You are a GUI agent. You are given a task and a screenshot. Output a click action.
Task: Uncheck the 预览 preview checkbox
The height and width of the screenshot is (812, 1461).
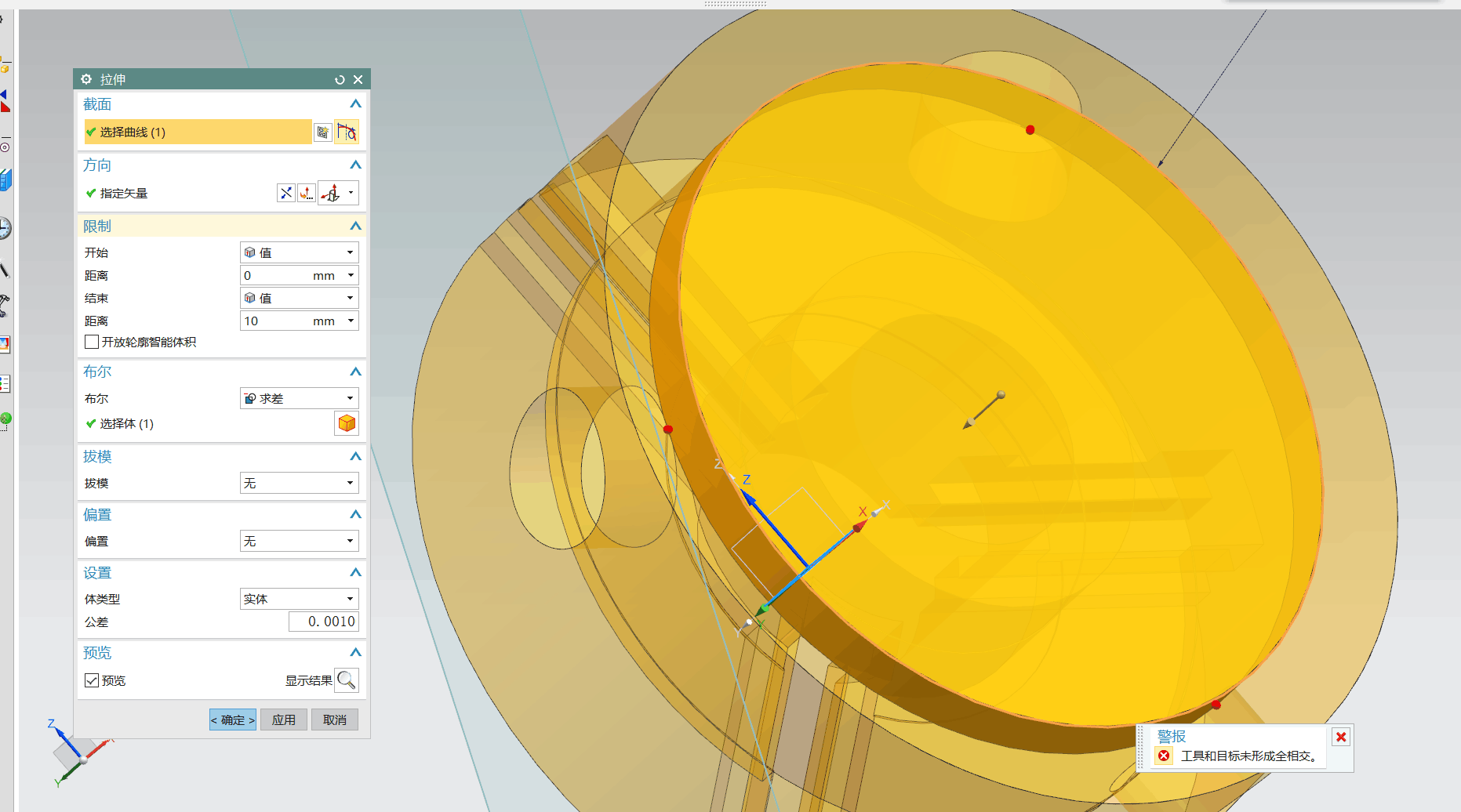[92, 680]
